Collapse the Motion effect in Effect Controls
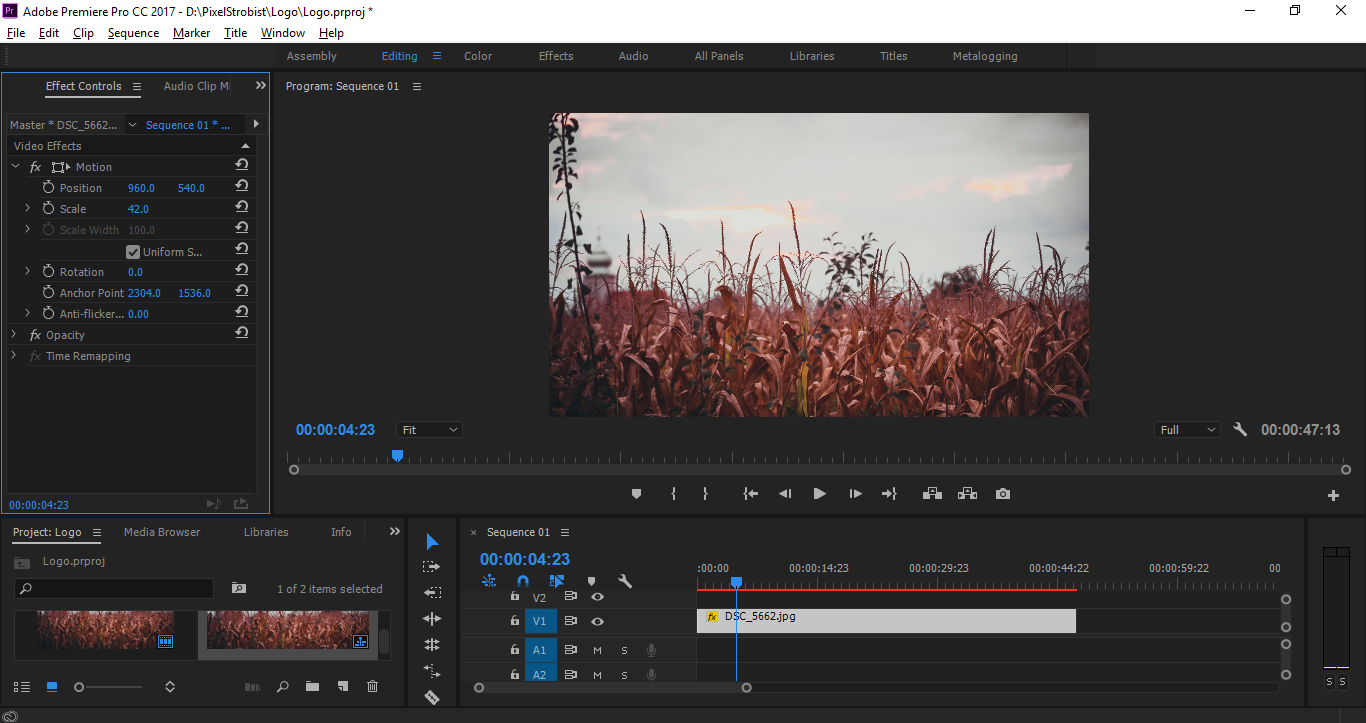1366x723 pixels. (x=14, y=166)
